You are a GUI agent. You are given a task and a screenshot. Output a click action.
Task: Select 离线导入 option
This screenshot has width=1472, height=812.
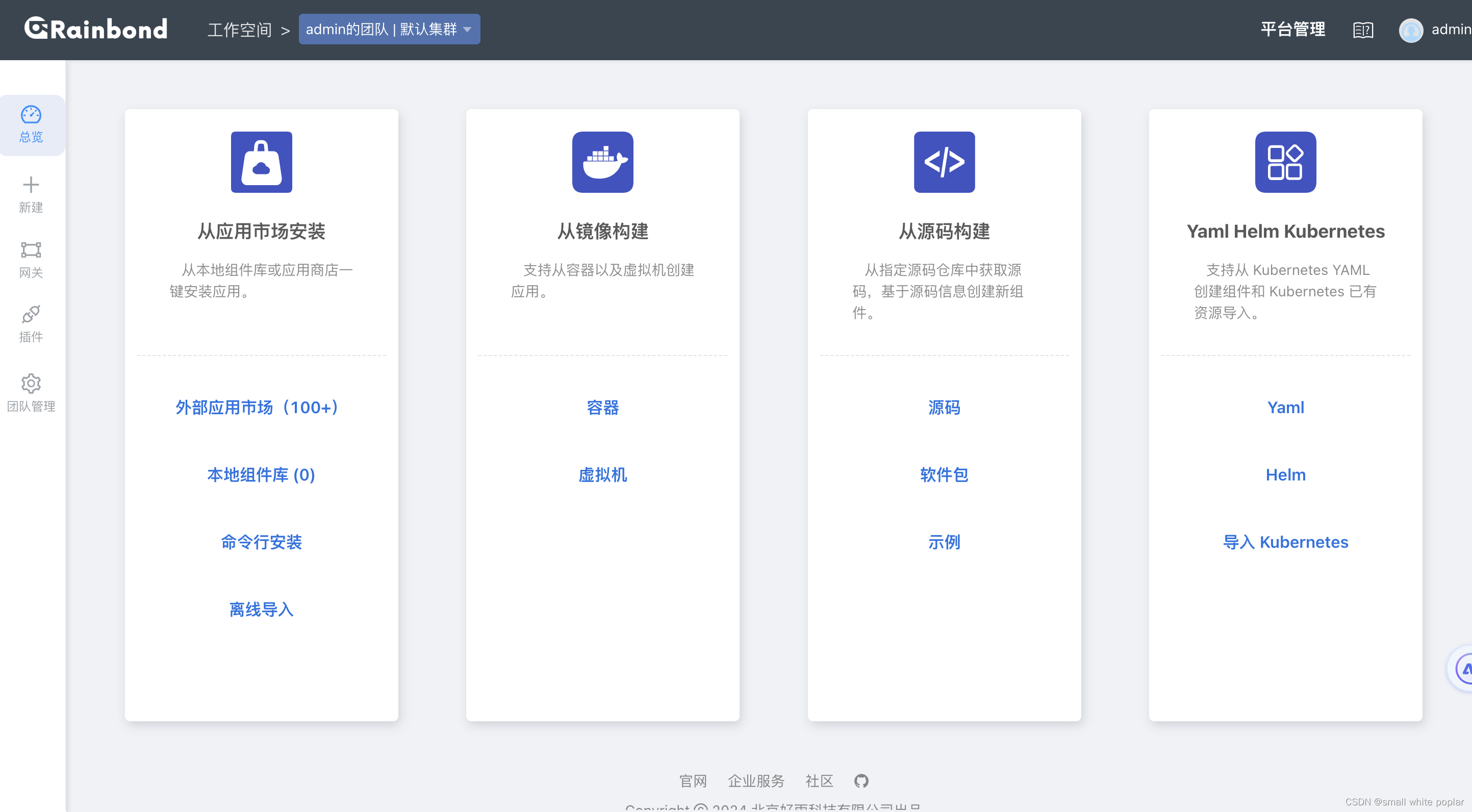click(261, 610)
